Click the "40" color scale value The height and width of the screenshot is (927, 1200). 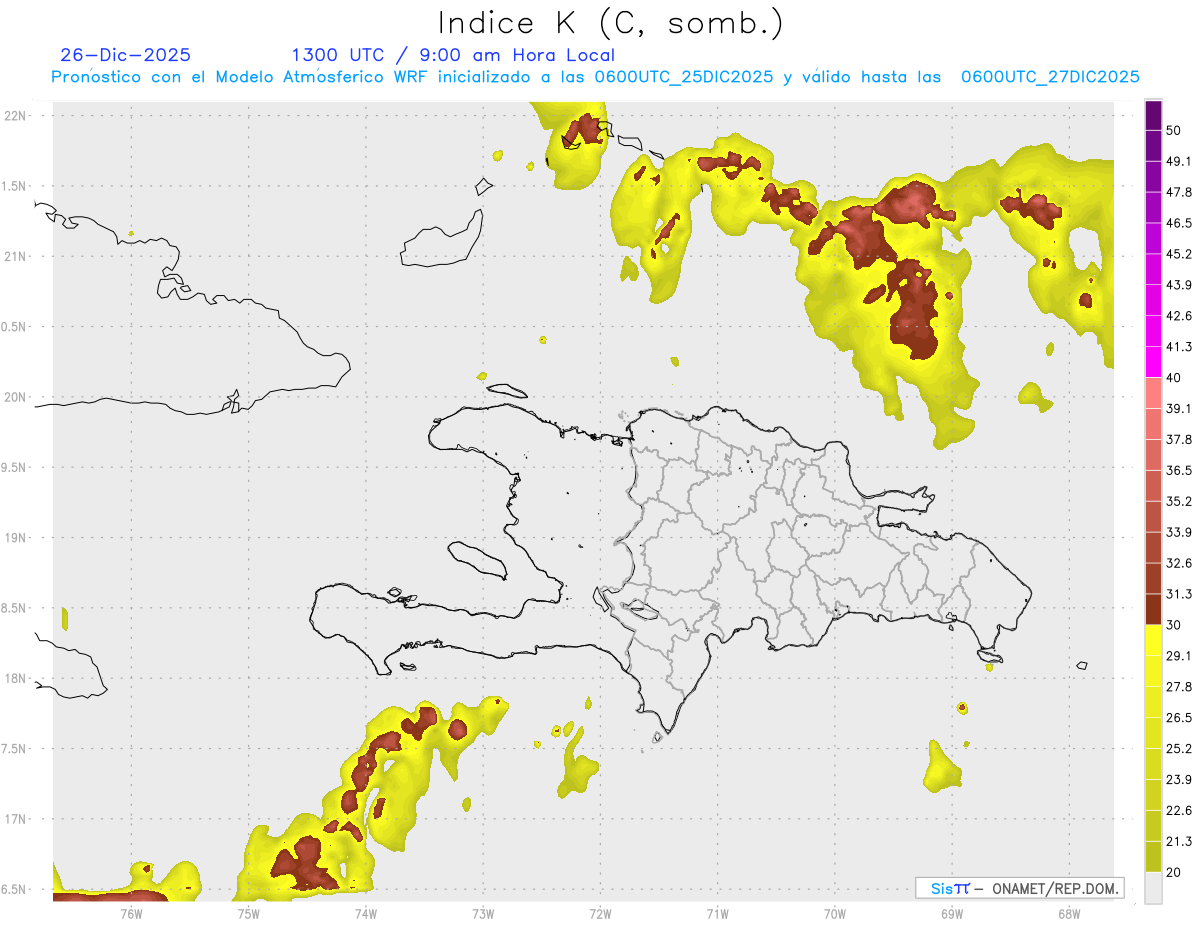(x=1175, y=378)
